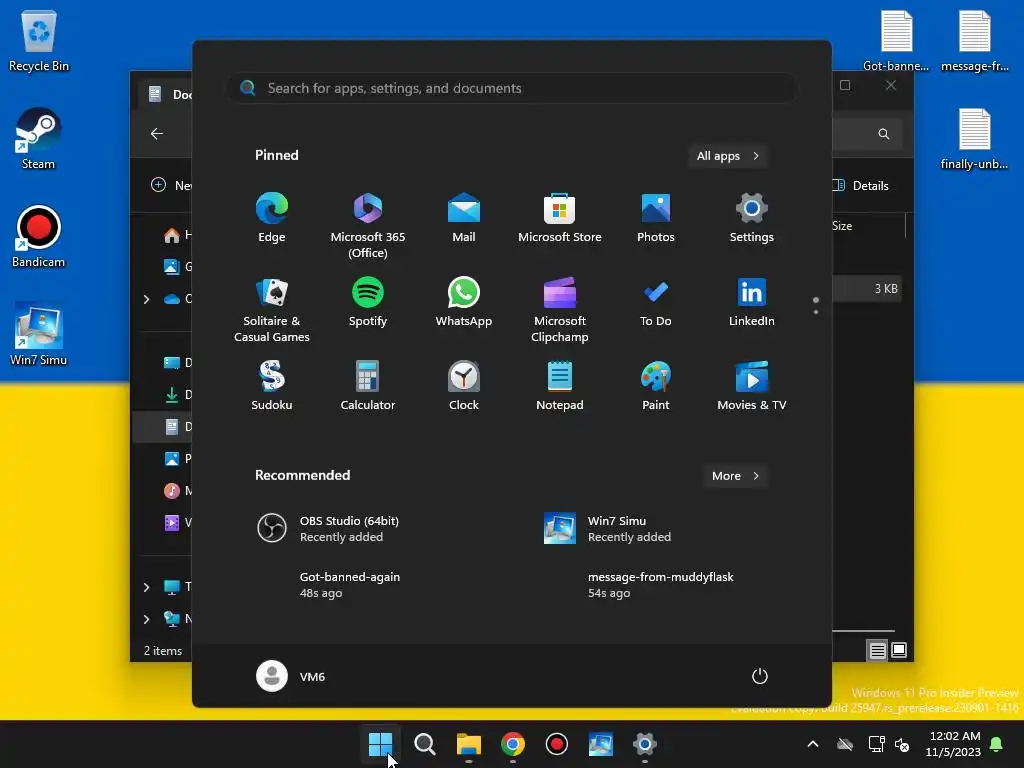Open the muted volume tray icon
This screenshot has width=1024, height=768.
pos(902,744)
